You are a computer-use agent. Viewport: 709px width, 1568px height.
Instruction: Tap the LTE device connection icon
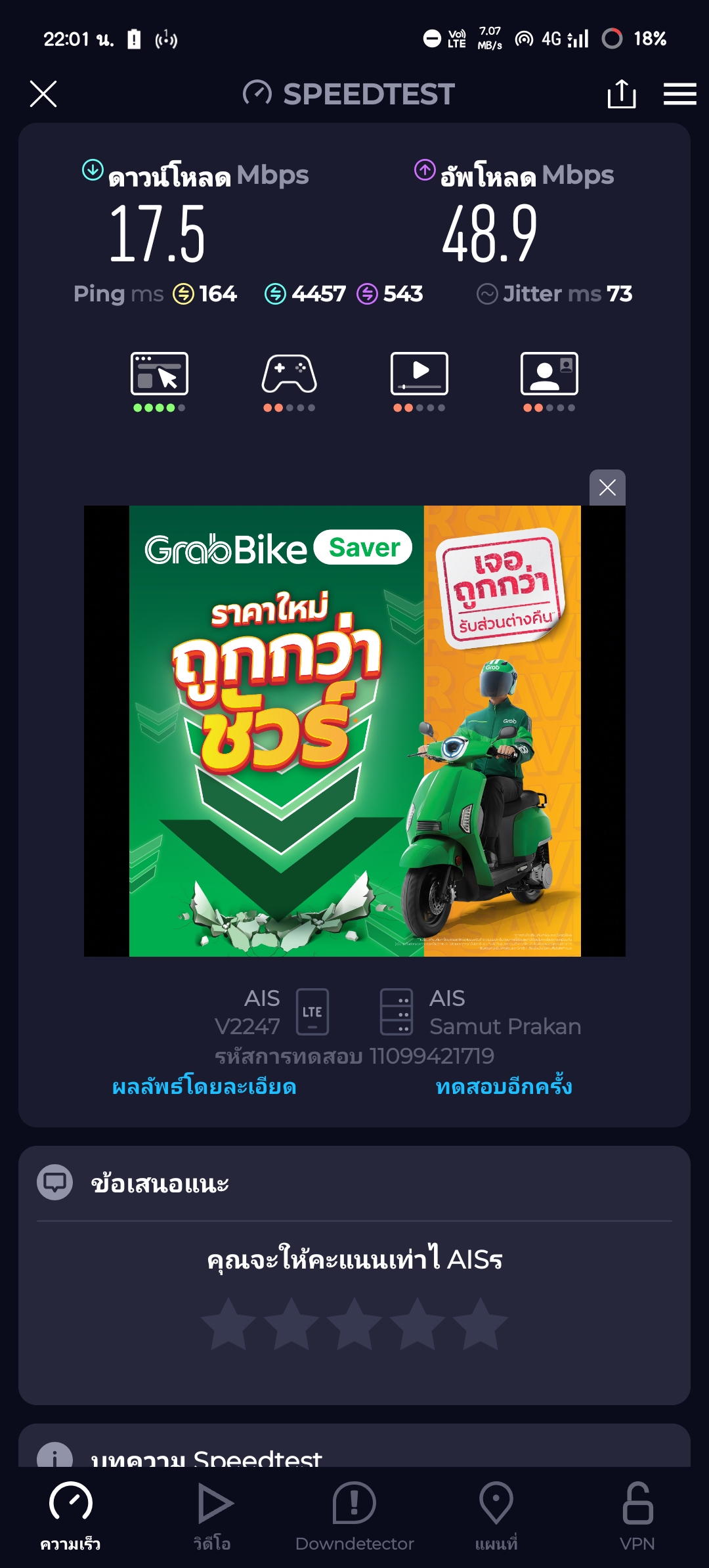click(312, 1012)
